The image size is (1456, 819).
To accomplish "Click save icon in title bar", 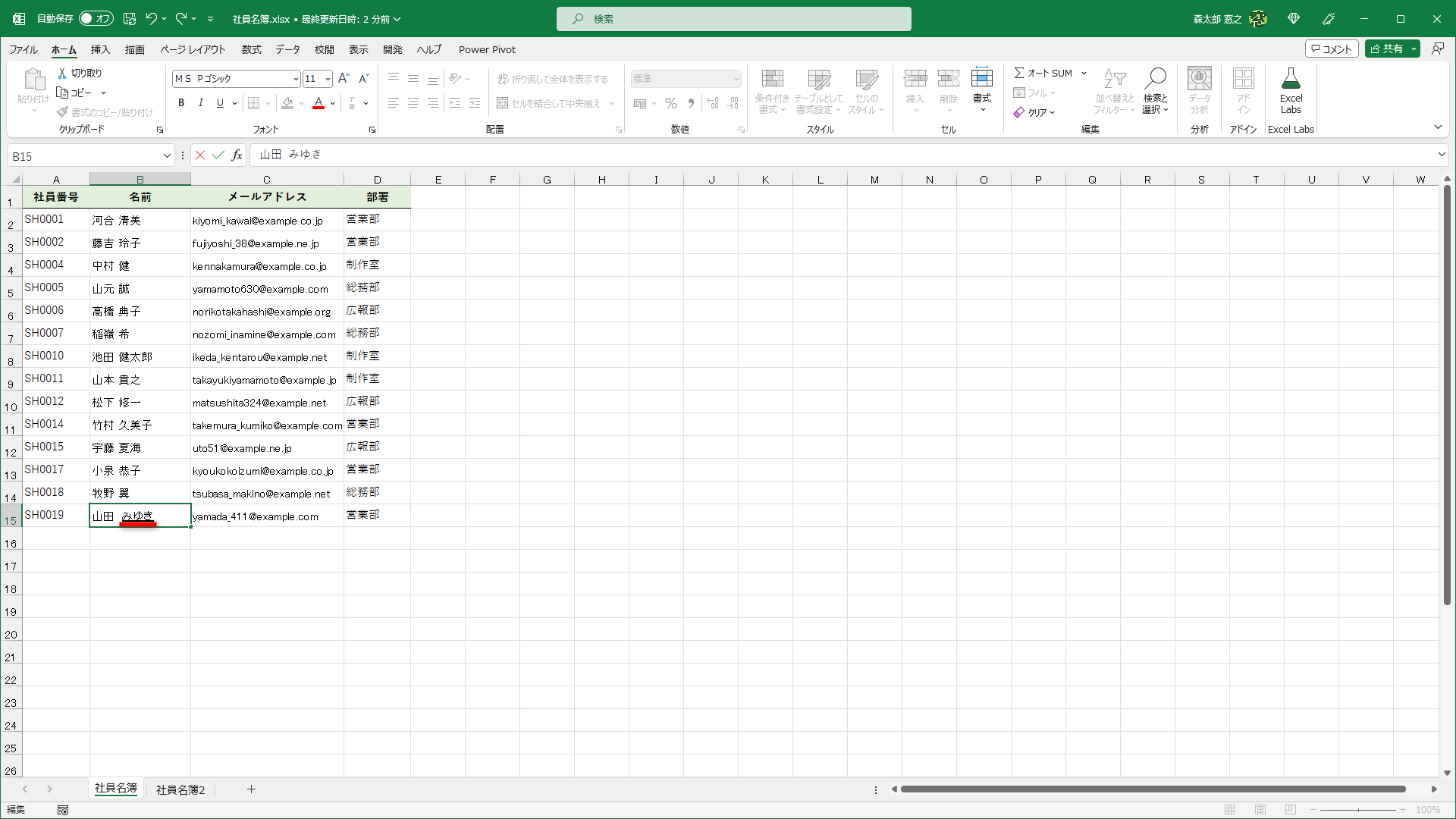I will [x=130, y=19].
